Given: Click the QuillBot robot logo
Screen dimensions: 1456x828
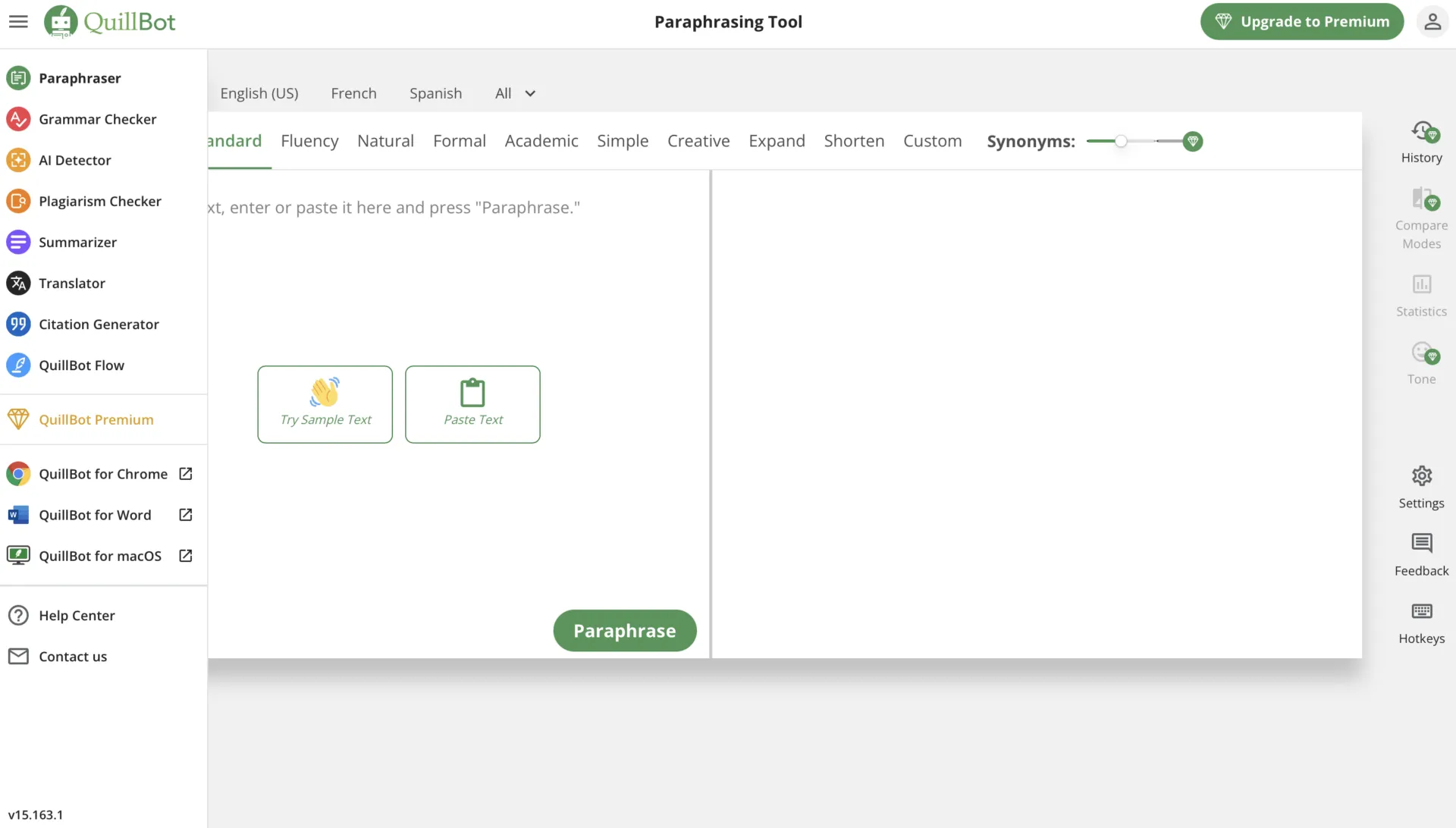Looking at the screenshot, I should pyautogui.click(x=61, y=21).
